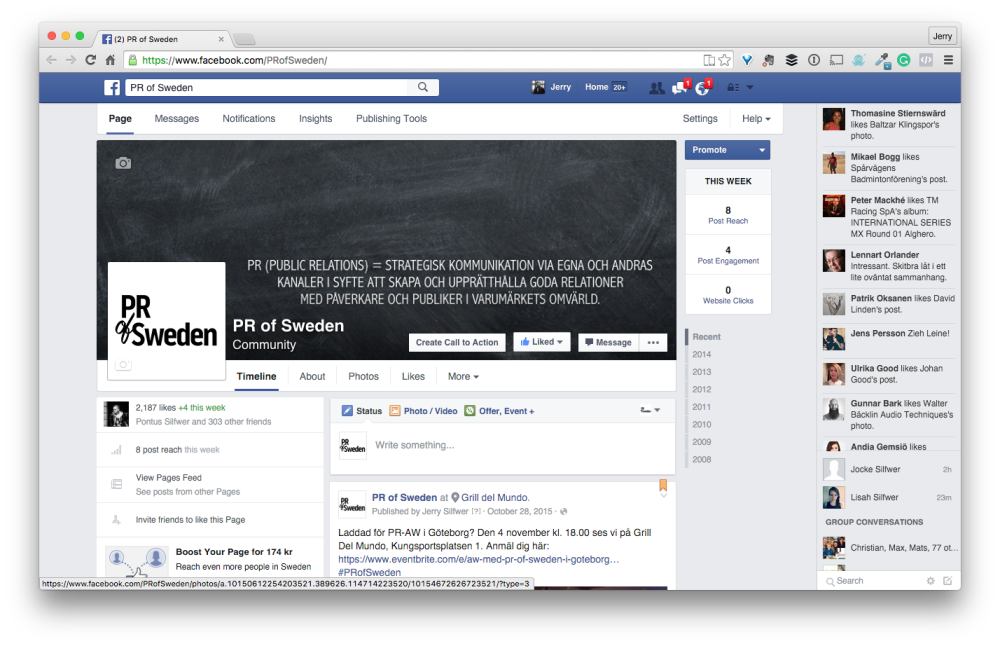The width and height of the screenshot is (1000, 646).
Task: Click the 1Password circle extension icon
Action: point(814,60)
